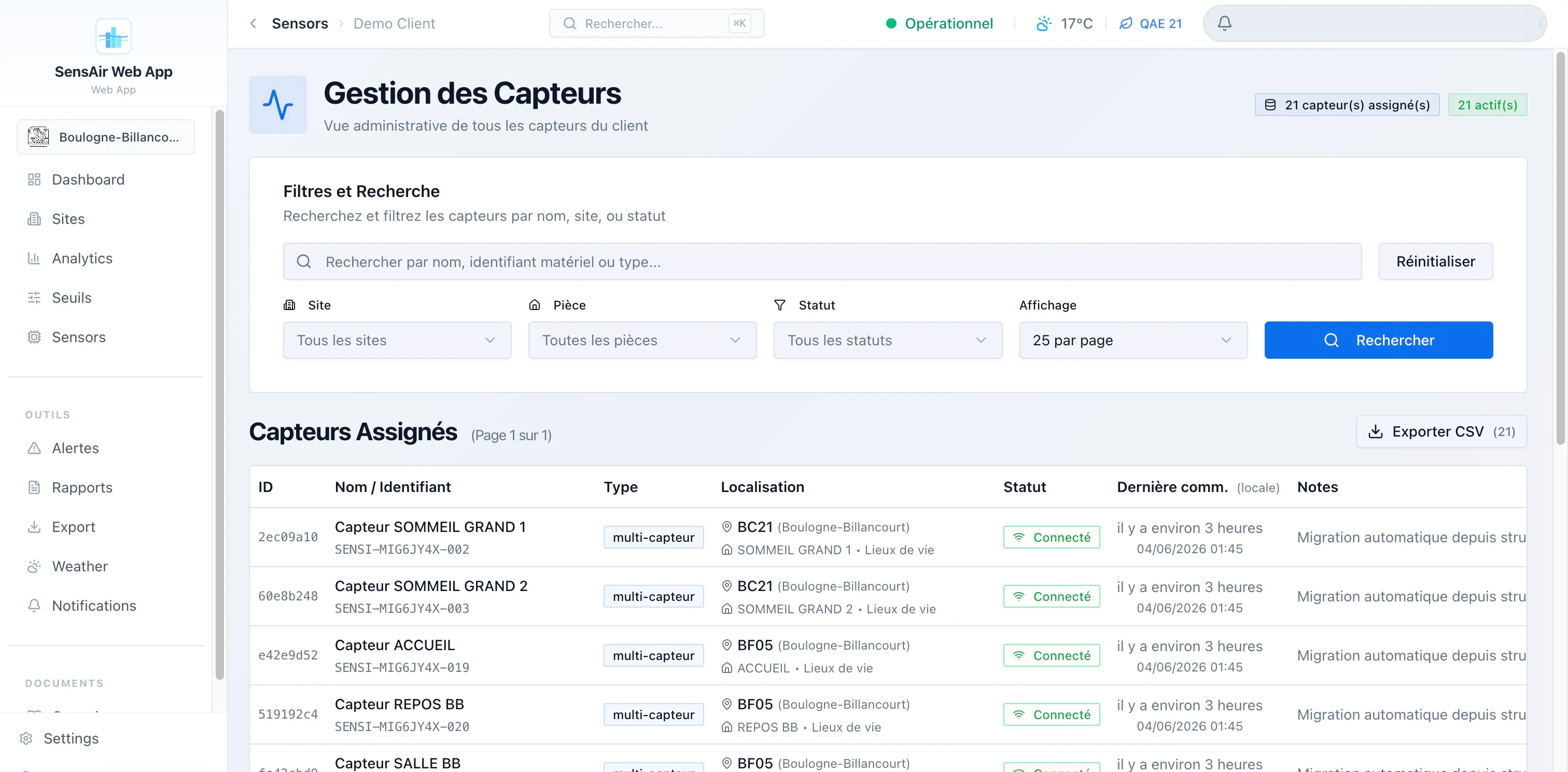Open the Tous les sites dropdown
The image size is (1568, 772).
pyautogui.click(x=397, y=340)
